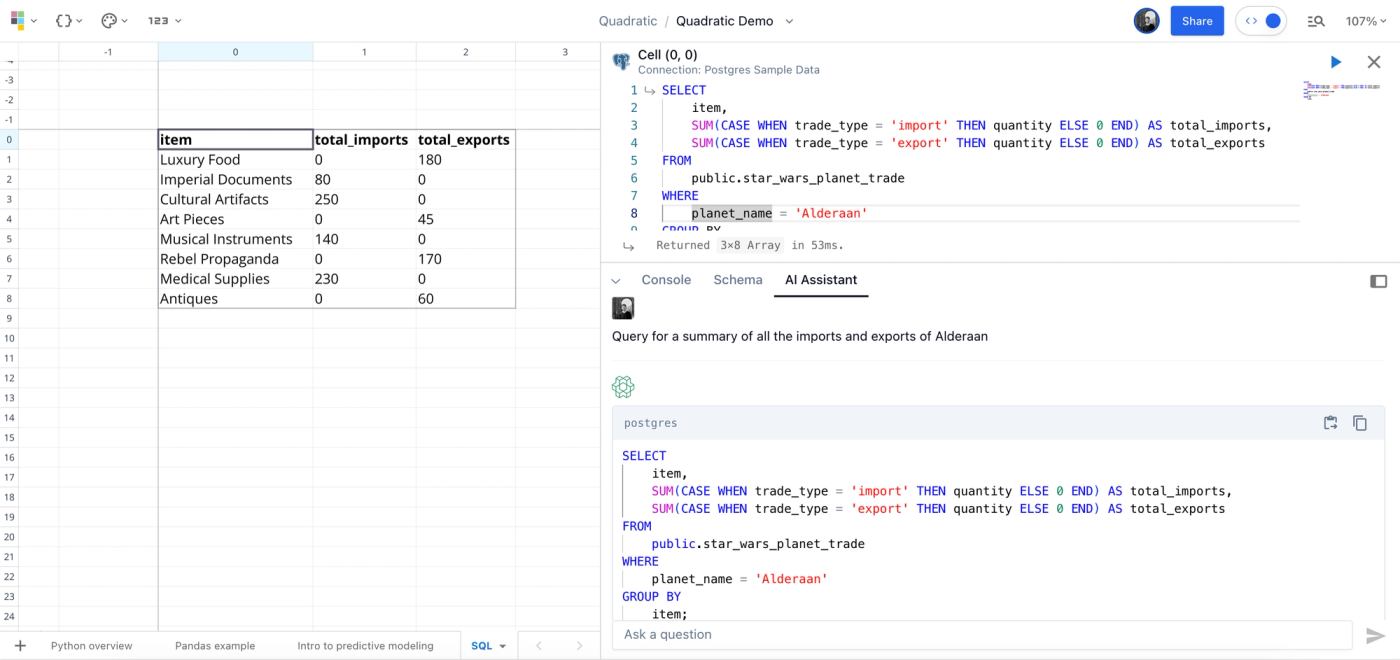
Task: Open the 107% zoom dropdown
Action: (1367, 21)
